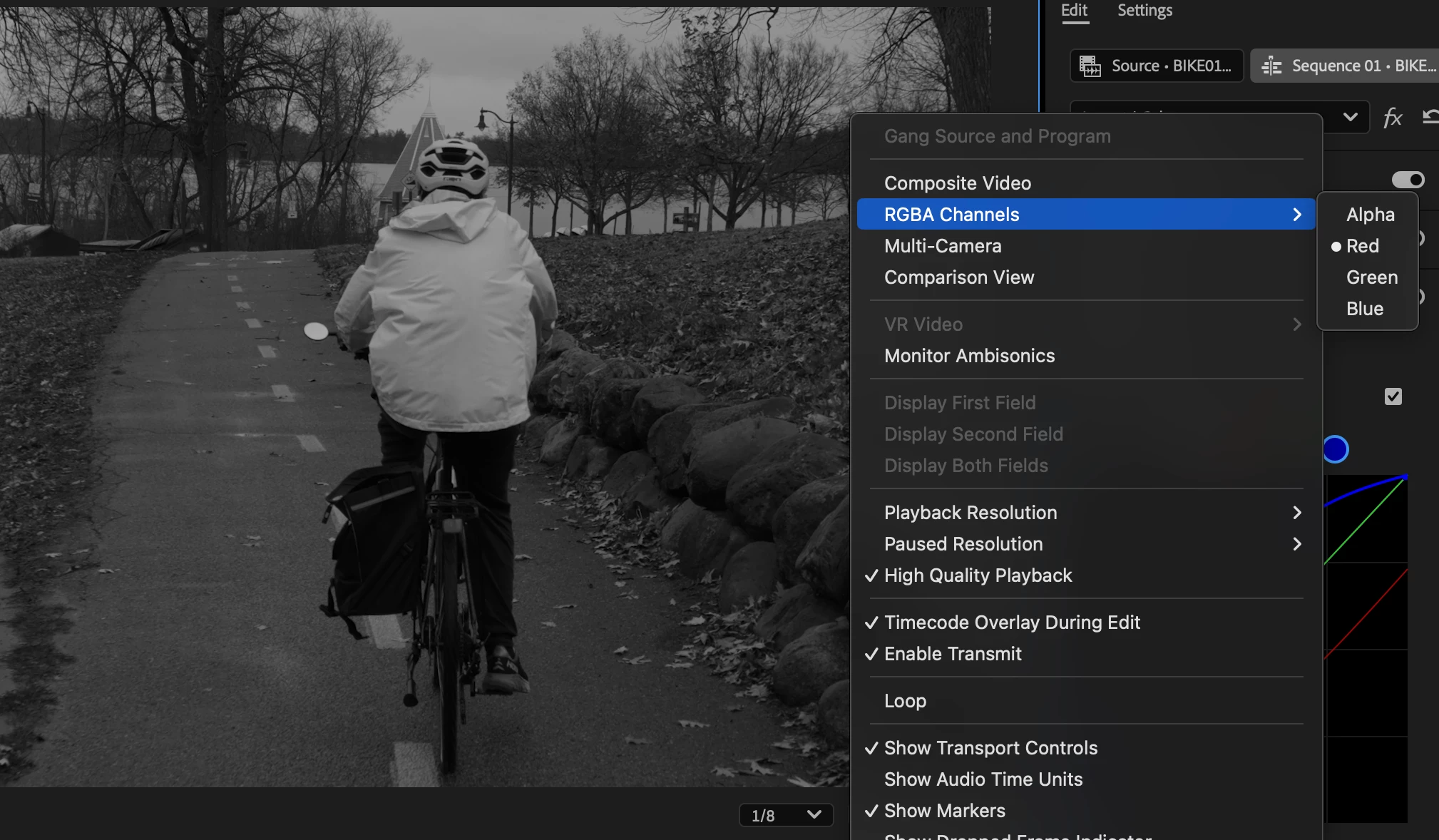Click the Source BIKE01 clip icon
1439x840 pixels.
1090,66
